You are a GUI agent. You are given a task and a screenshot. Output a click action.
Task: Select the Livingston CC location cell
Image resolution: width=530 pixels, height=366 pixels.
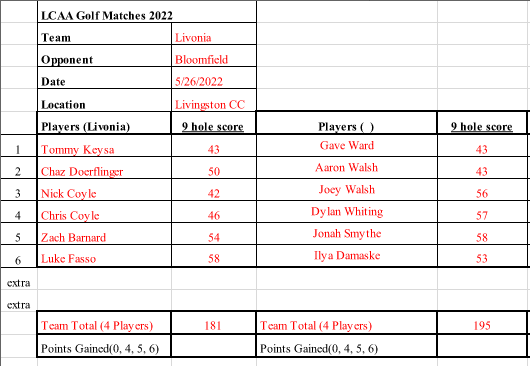pos(214,100)
